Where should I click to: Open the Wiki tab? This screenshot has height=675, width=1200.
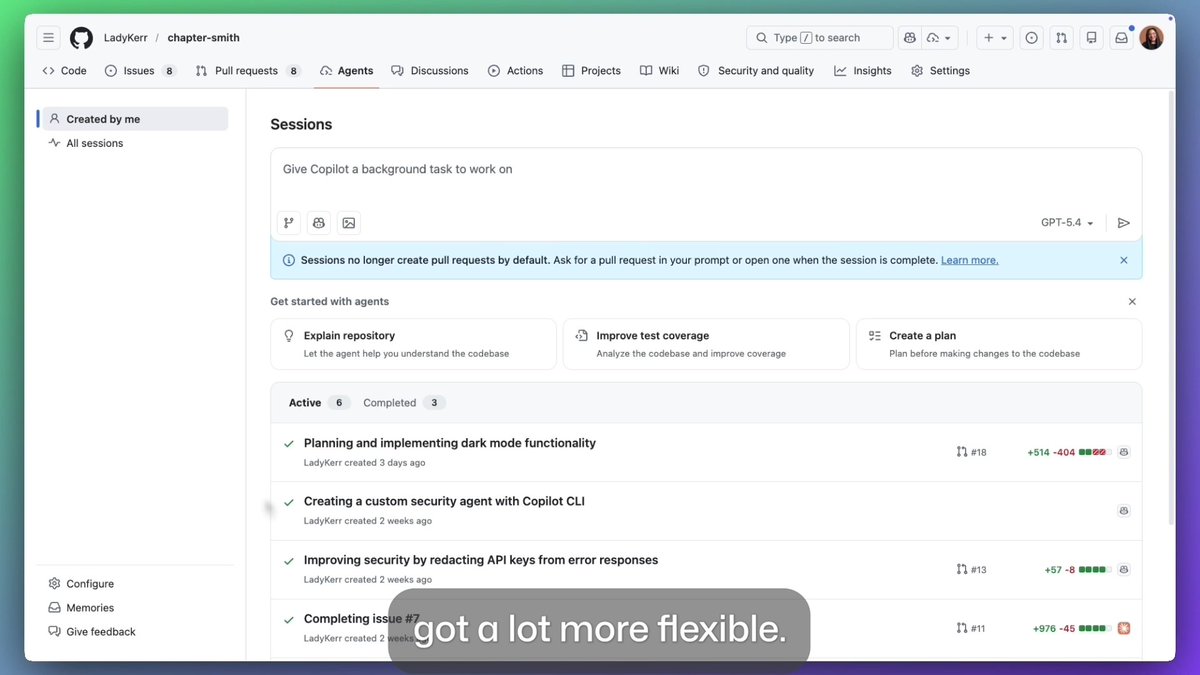659,71
